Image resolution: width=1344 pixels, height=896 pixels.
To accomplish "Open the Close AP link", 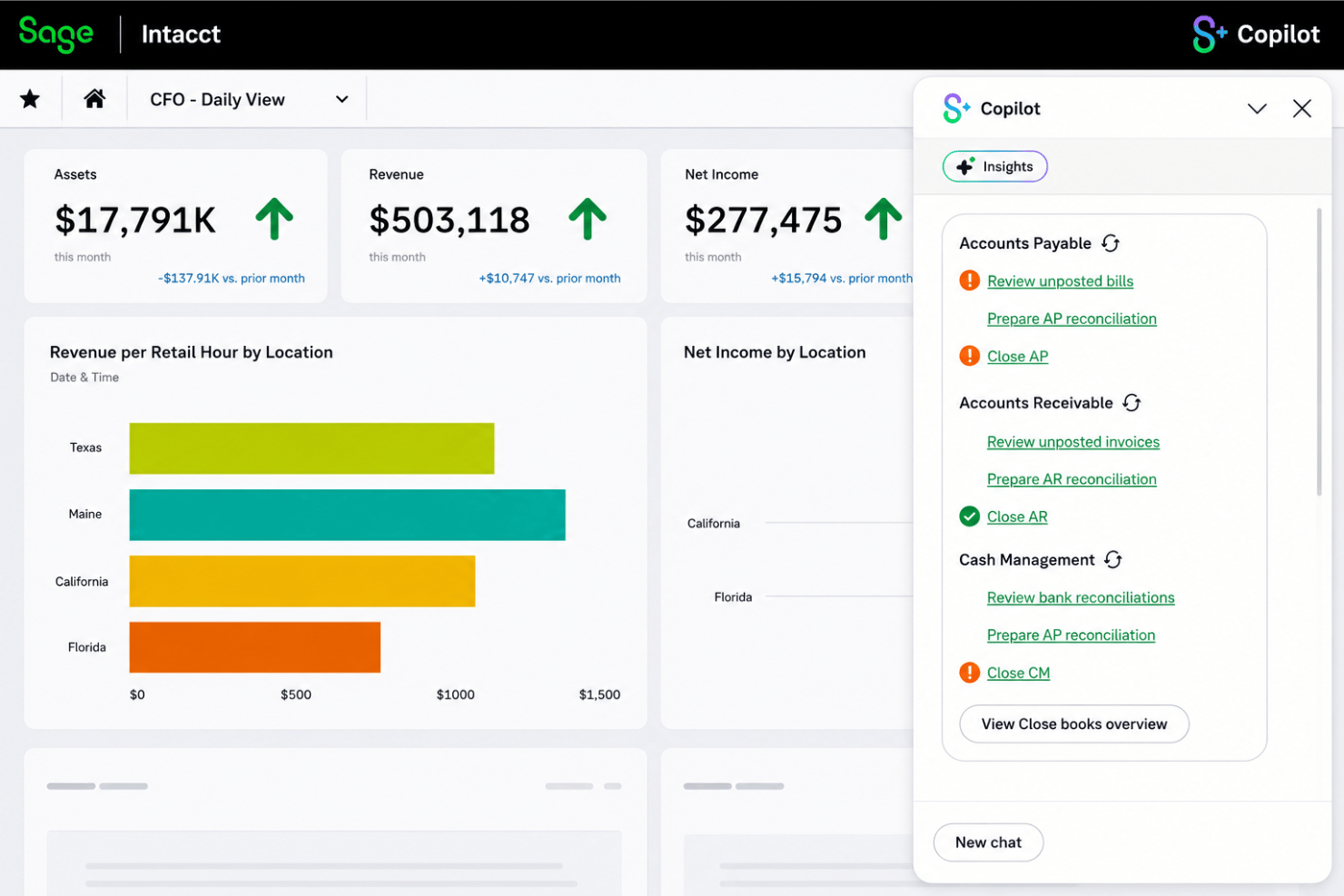I will (1017, 357).
